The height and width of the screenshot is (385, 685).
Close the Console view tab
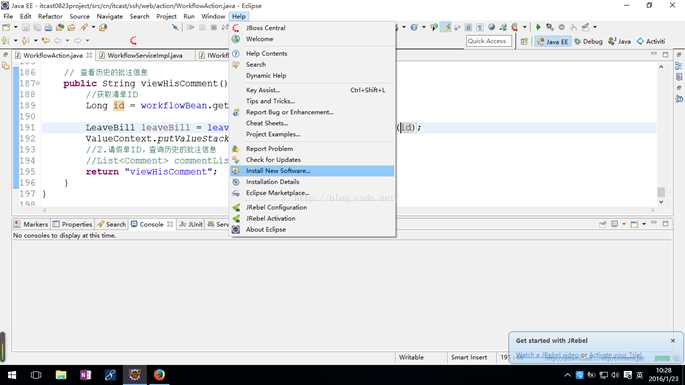[x=170, y=224]
